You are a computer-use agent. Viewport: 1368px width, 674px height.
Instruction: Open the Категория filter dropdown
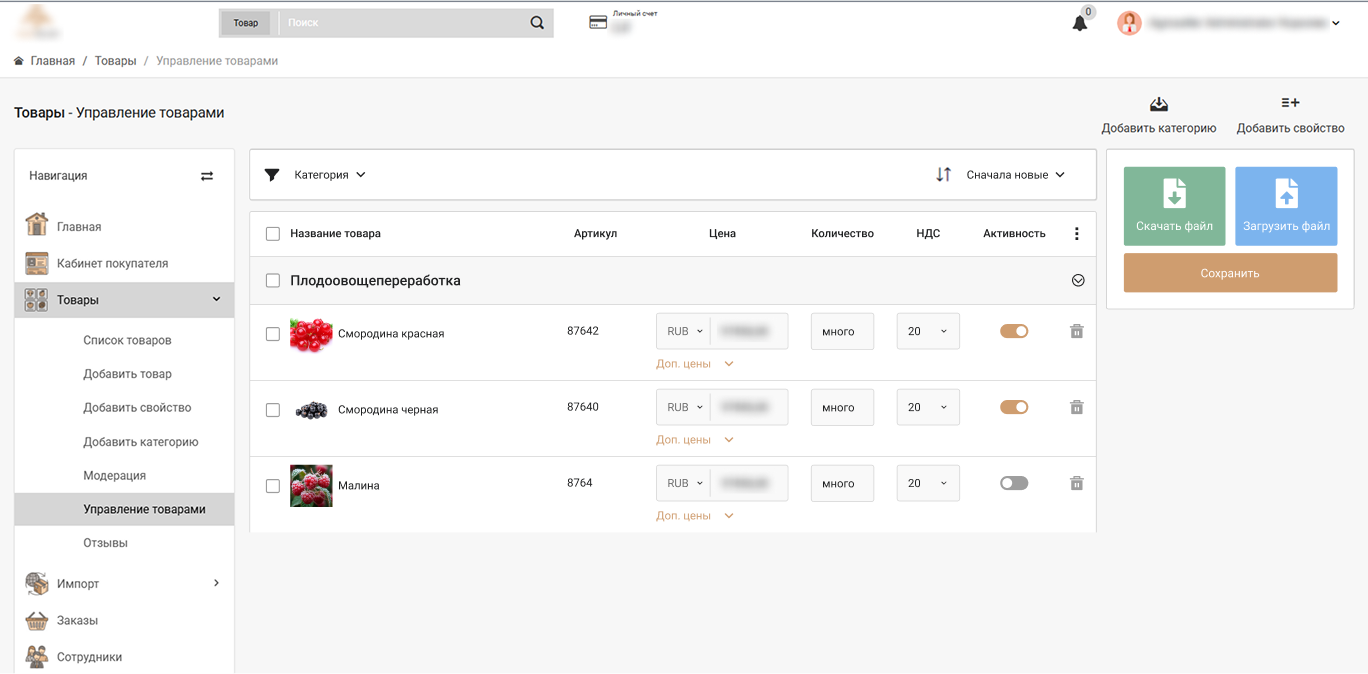coord(329,175)
